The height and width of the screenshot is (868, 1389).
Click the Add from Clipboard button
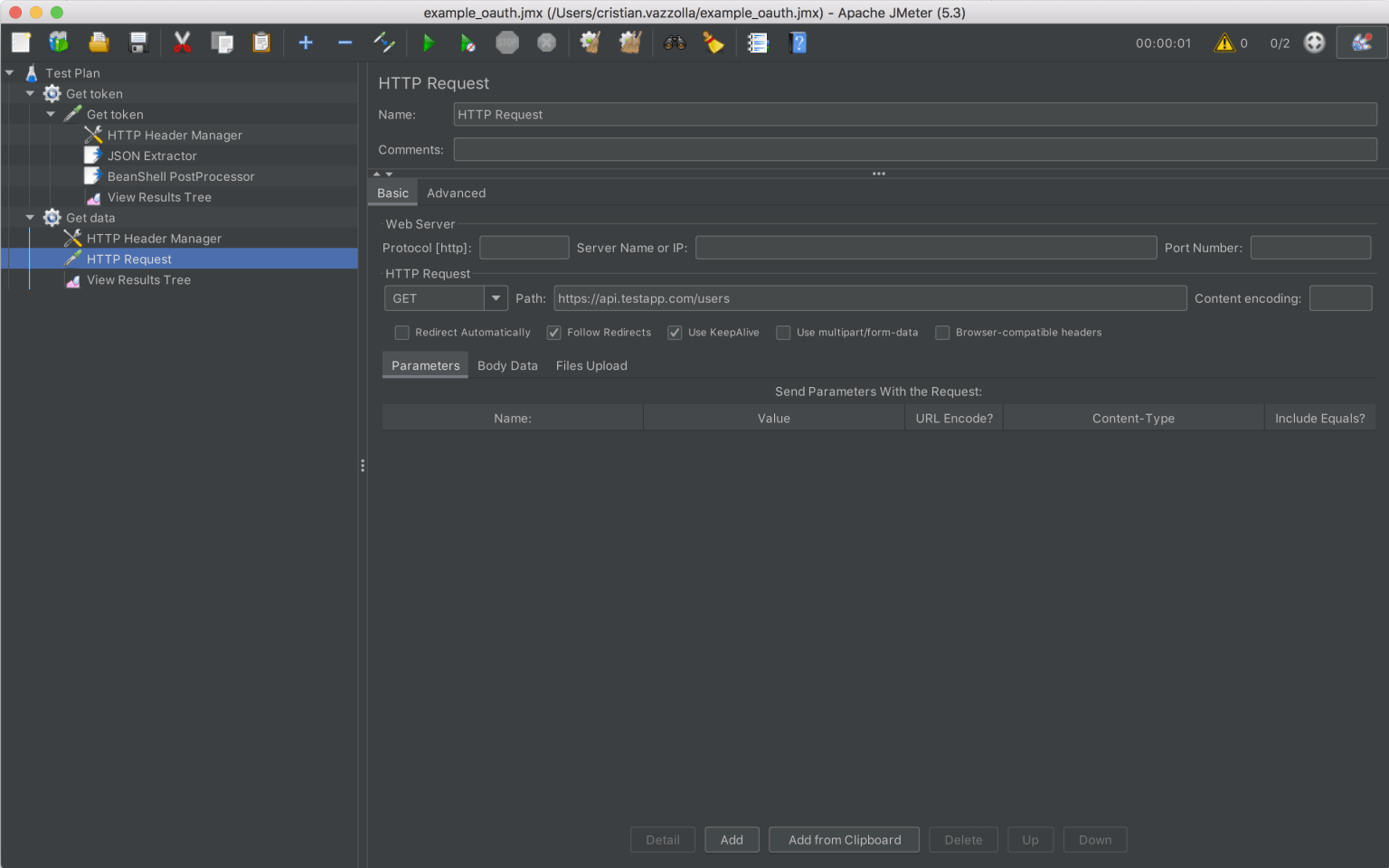point(844,839)
